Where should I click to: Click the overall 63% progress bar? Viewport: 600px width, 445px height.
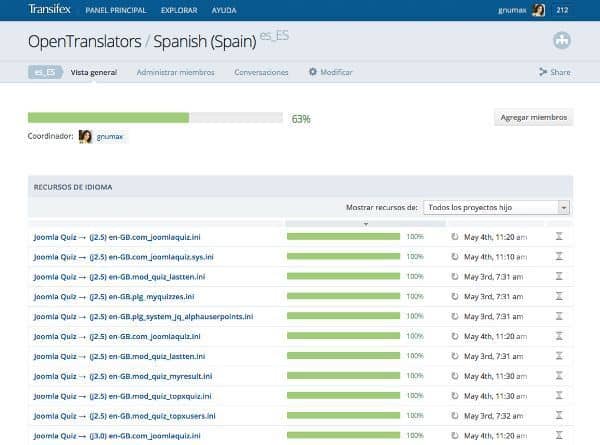click(155, 117)
